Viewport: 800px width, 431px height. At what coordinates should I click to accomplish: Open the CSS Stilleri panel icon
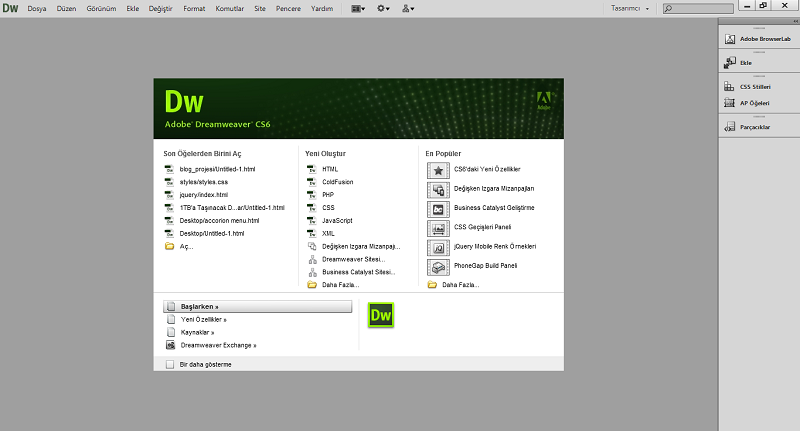tap(730, 87)
